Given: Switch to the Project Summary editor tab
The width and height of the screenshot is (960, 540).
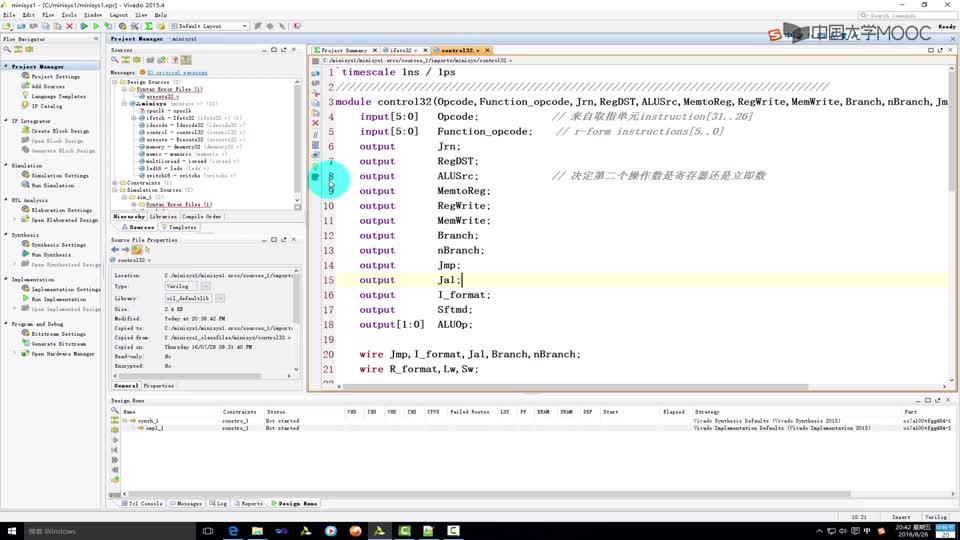Looking at the screenshot, I should 344,50.
